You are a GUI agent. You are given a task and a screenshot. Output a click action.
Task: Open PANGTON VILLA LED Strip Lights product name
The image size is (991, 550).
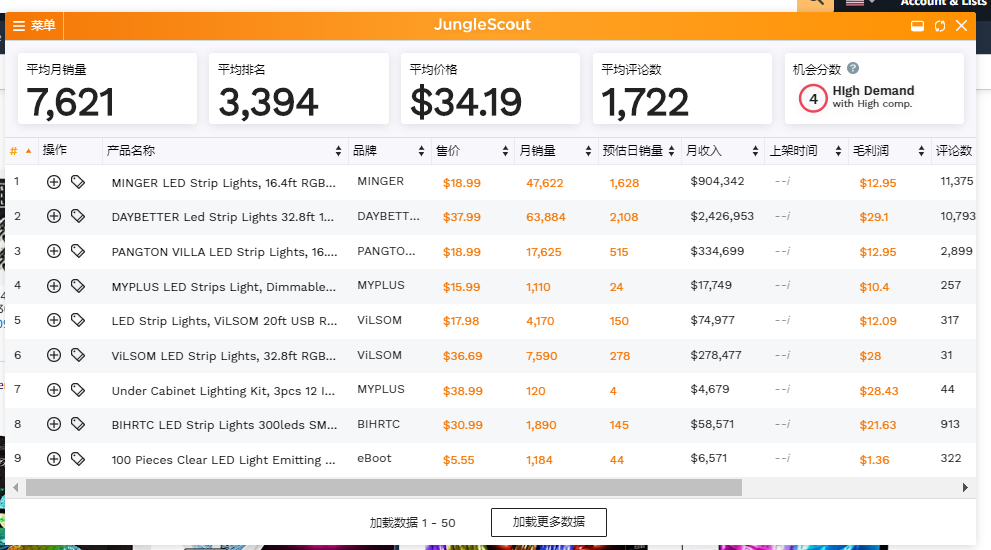point(224,252)
